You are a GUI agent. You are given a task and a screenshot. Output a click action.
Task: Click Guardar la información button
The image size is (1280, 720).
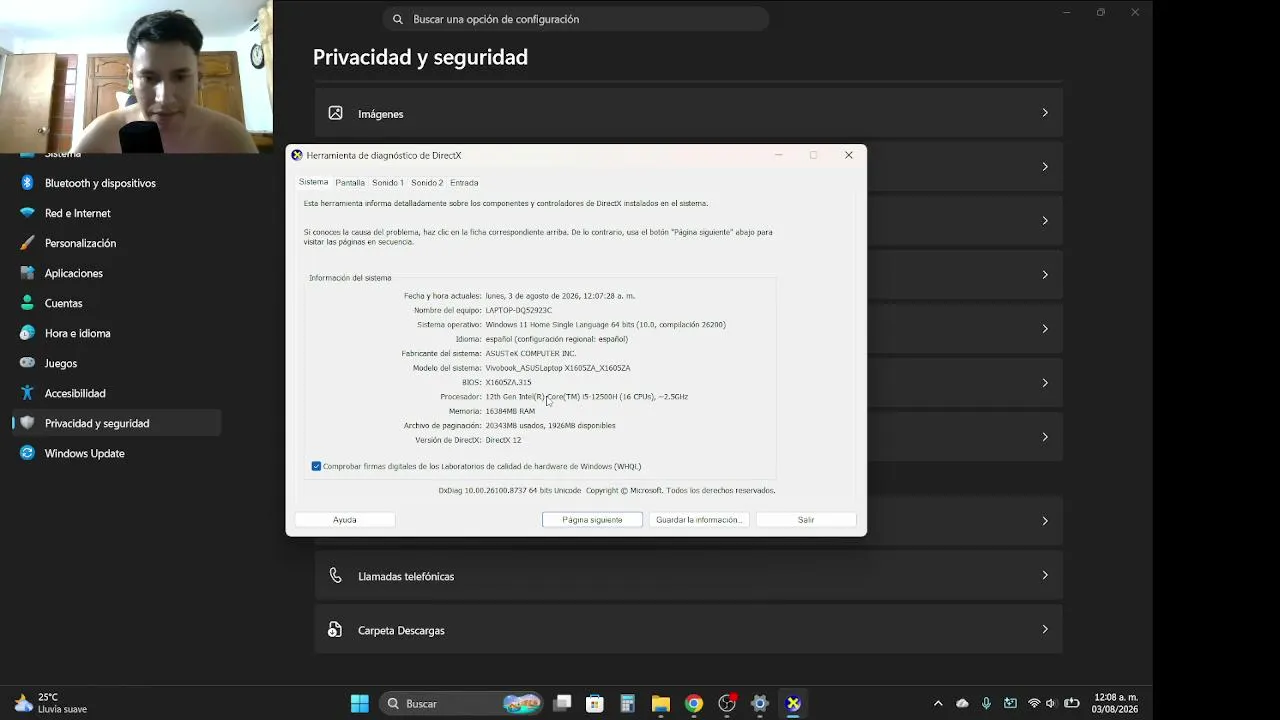699,520
